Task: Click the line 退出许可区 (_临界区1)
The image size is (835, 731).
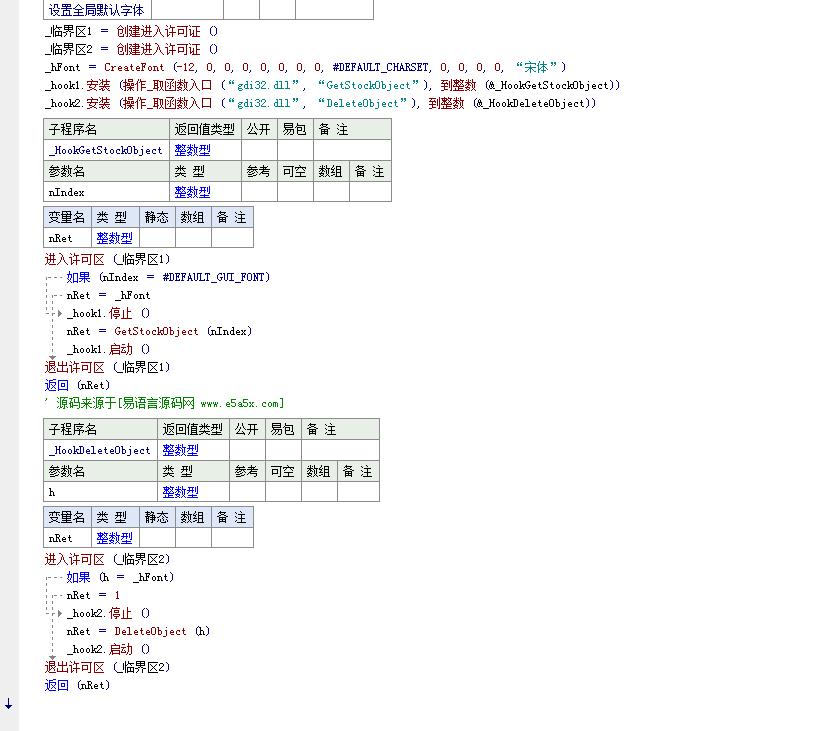Action: coord(108,367)
